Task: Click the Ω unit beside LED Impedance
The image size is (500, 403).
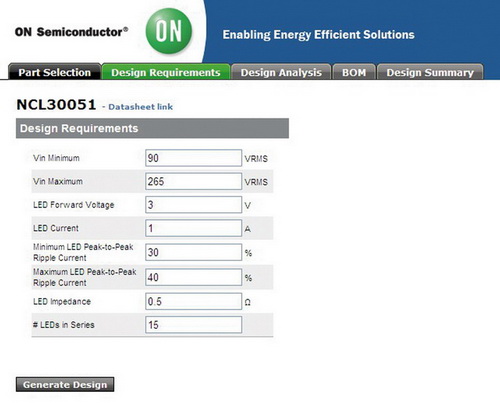Action: 247,302
